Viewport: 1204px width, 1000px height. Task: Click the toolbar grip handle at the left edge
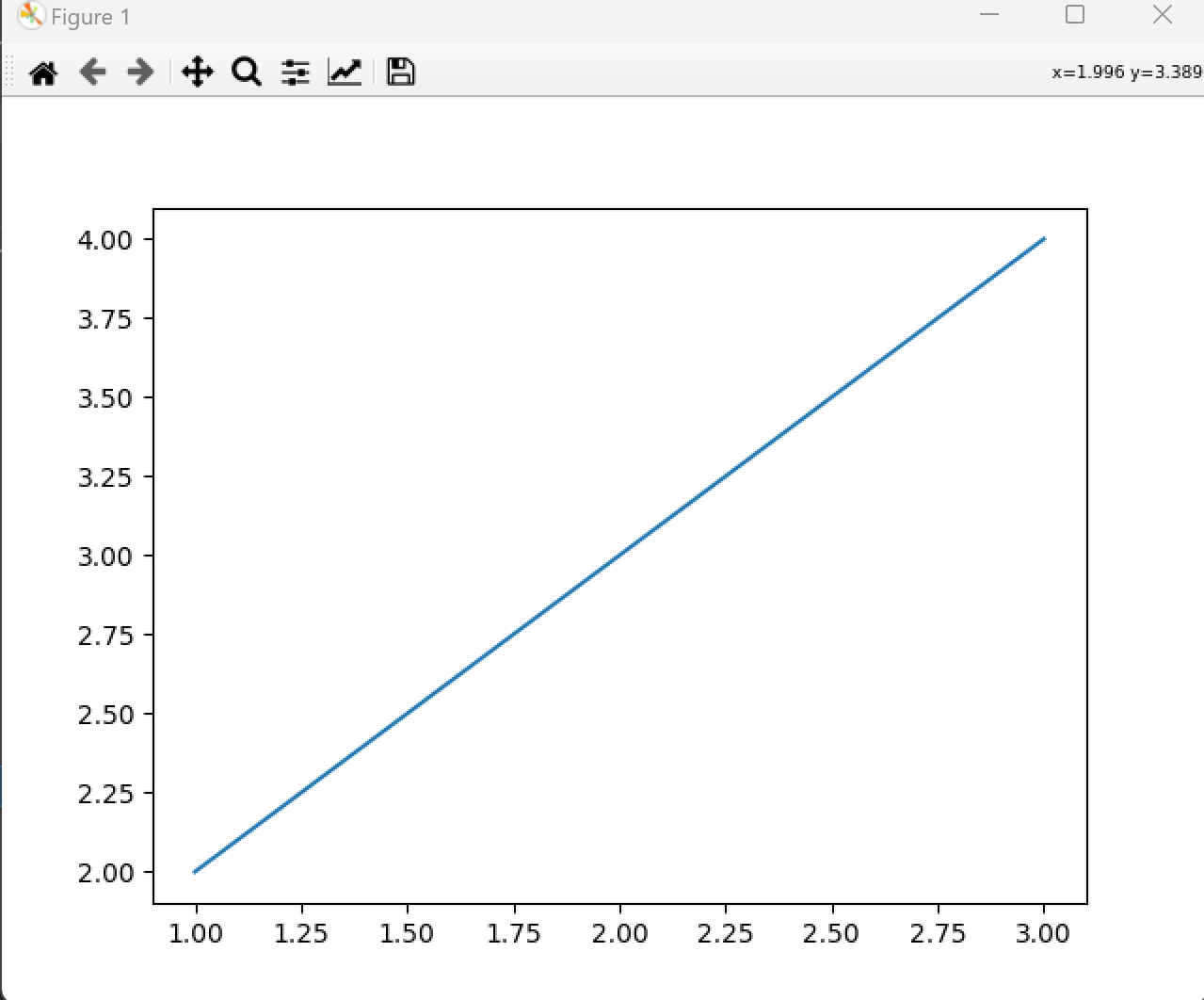(x=9, y=72)
